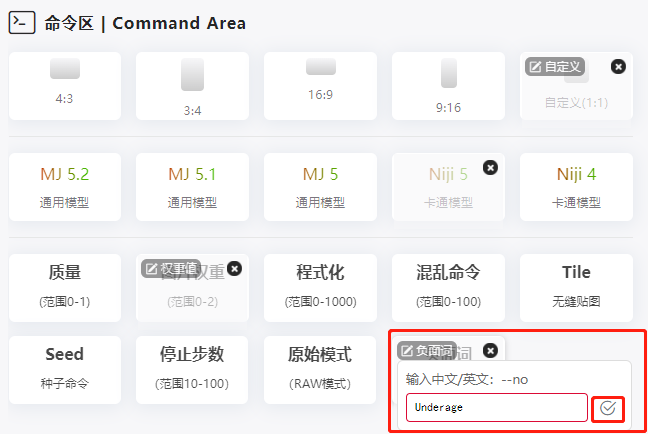Add the Tile seamless texture command
The image size is (648, 434).
[x=576, y=286]
